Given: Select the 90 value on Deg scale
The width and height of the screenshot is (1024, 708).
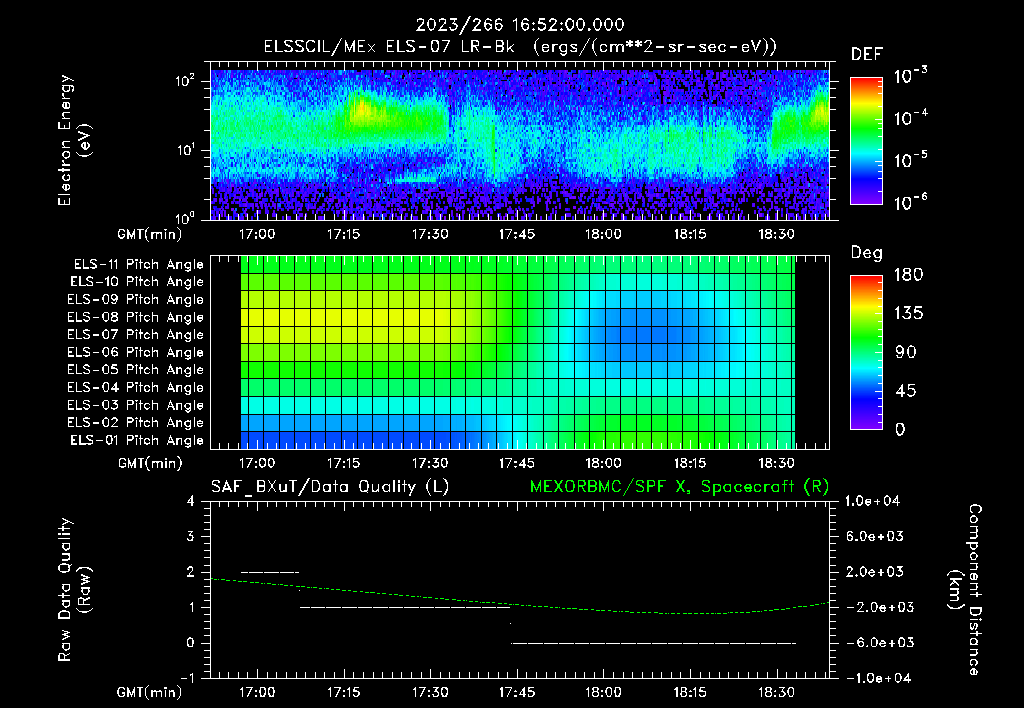Looking at the screenshot, I should [x=906, y=352].
